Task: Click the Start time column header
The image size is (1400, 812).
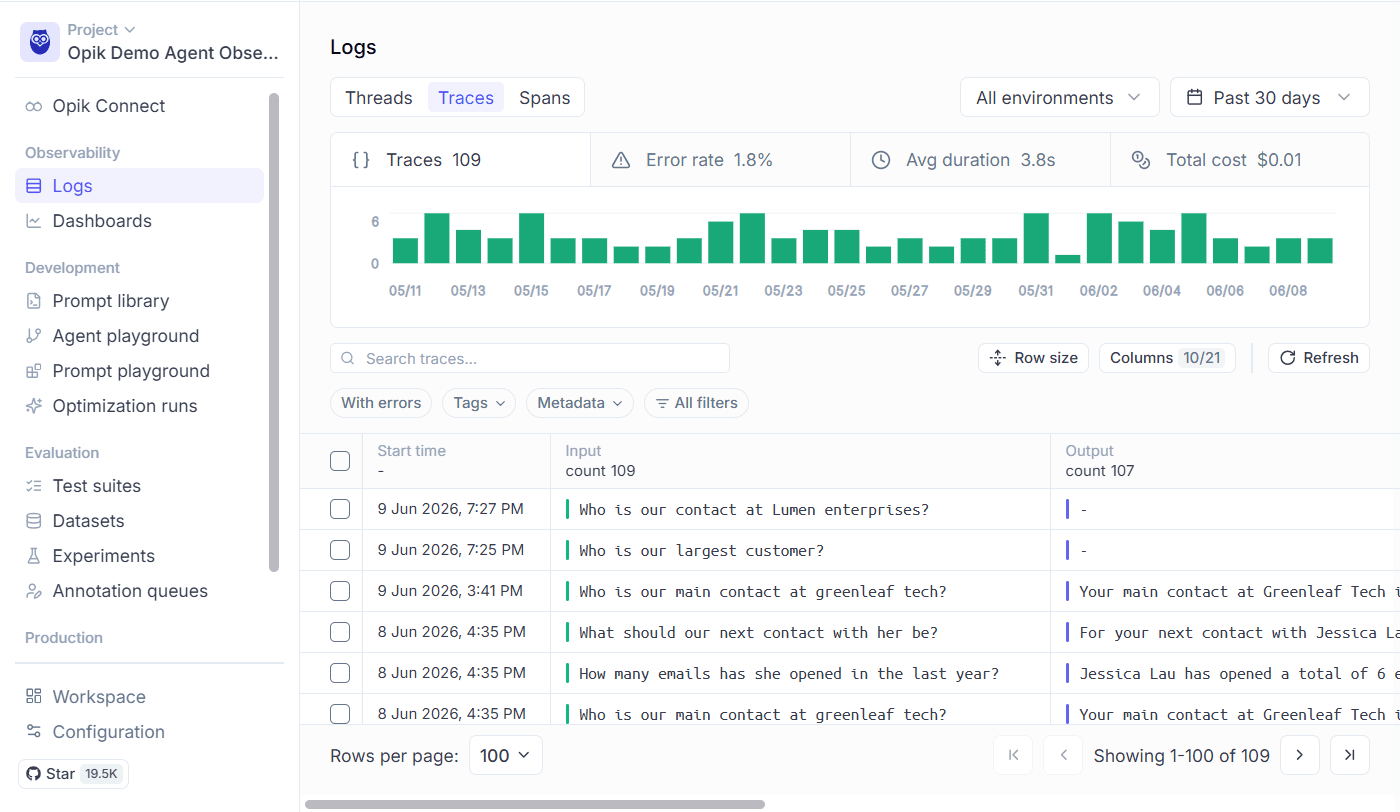Action: [x=456, y=461]
